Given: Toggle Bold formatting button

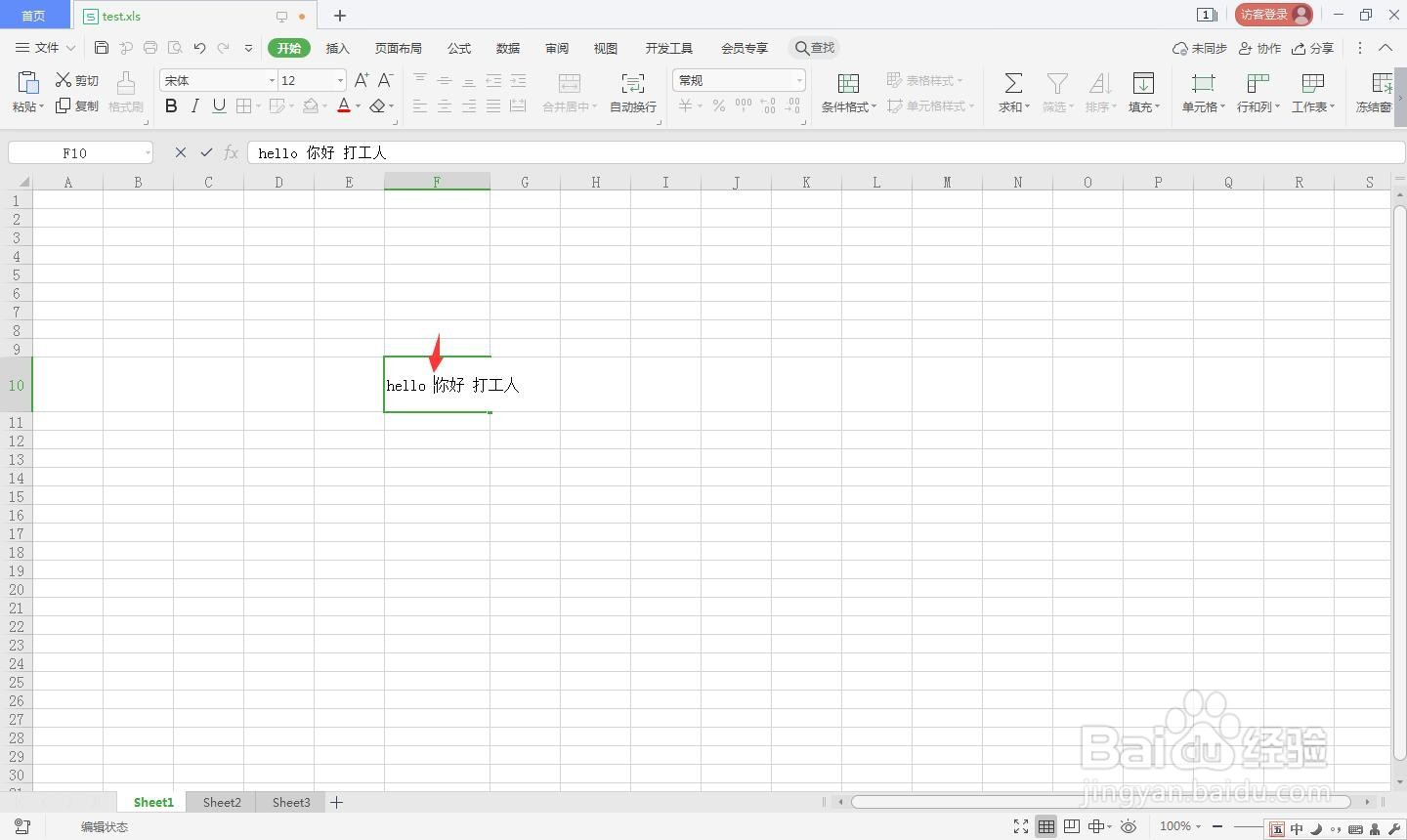Looking at the screenshot, I should point(171,105).
